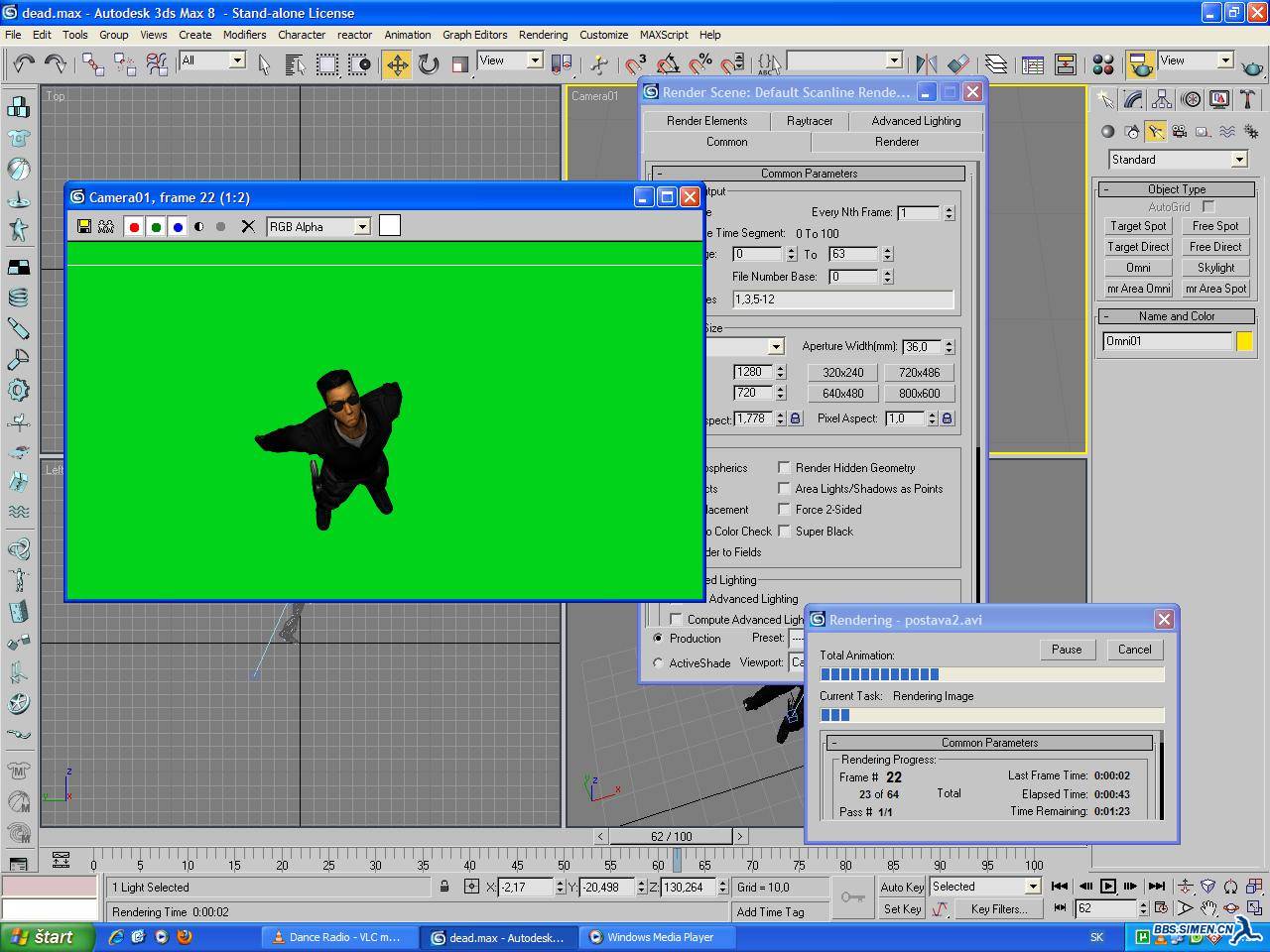Viewport: 1270px width, 952px height.
Task: Click the Auto Key button
Action: (902, 888)
